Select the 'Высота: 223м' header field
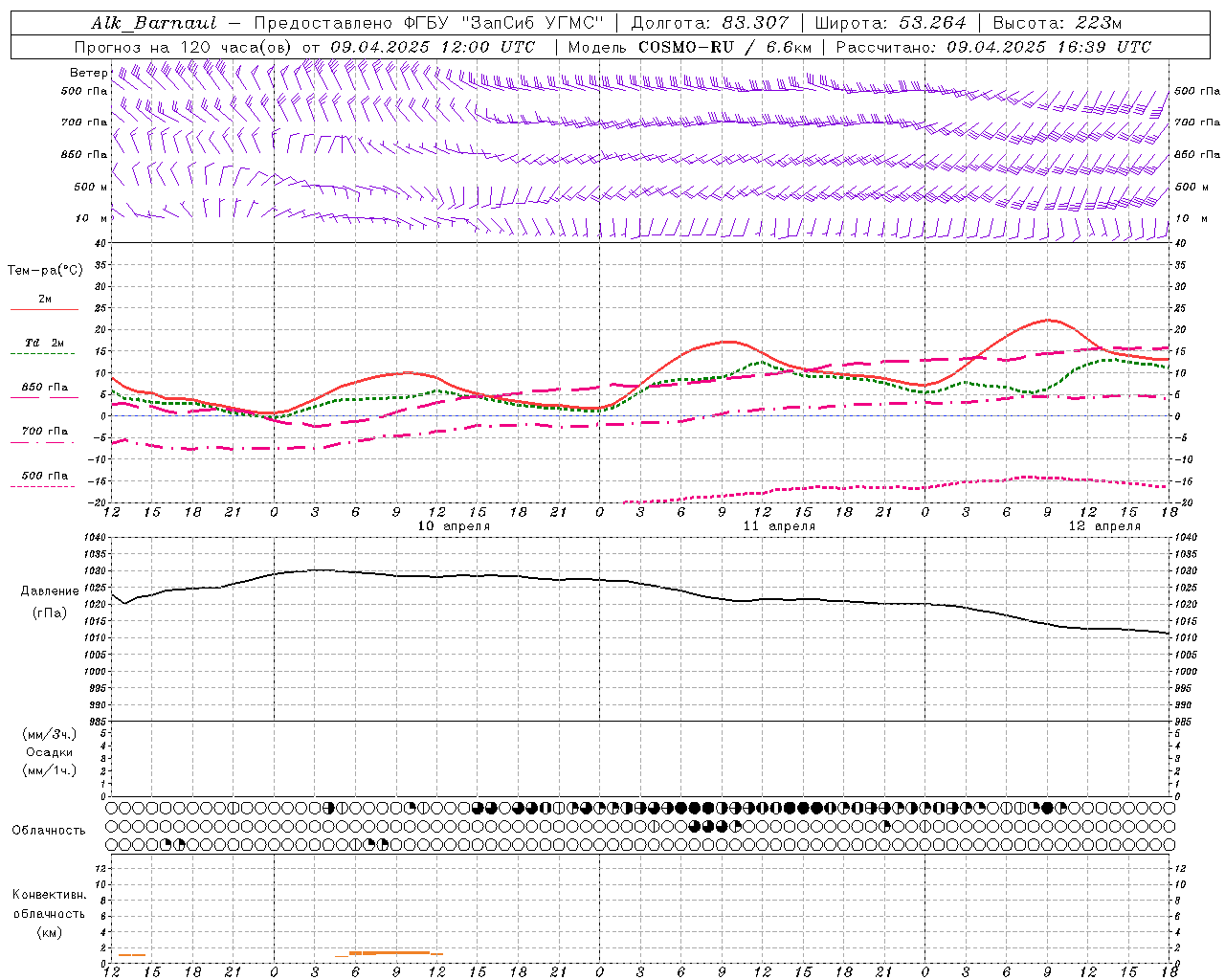1225x980 pixels. [1058, 23]
